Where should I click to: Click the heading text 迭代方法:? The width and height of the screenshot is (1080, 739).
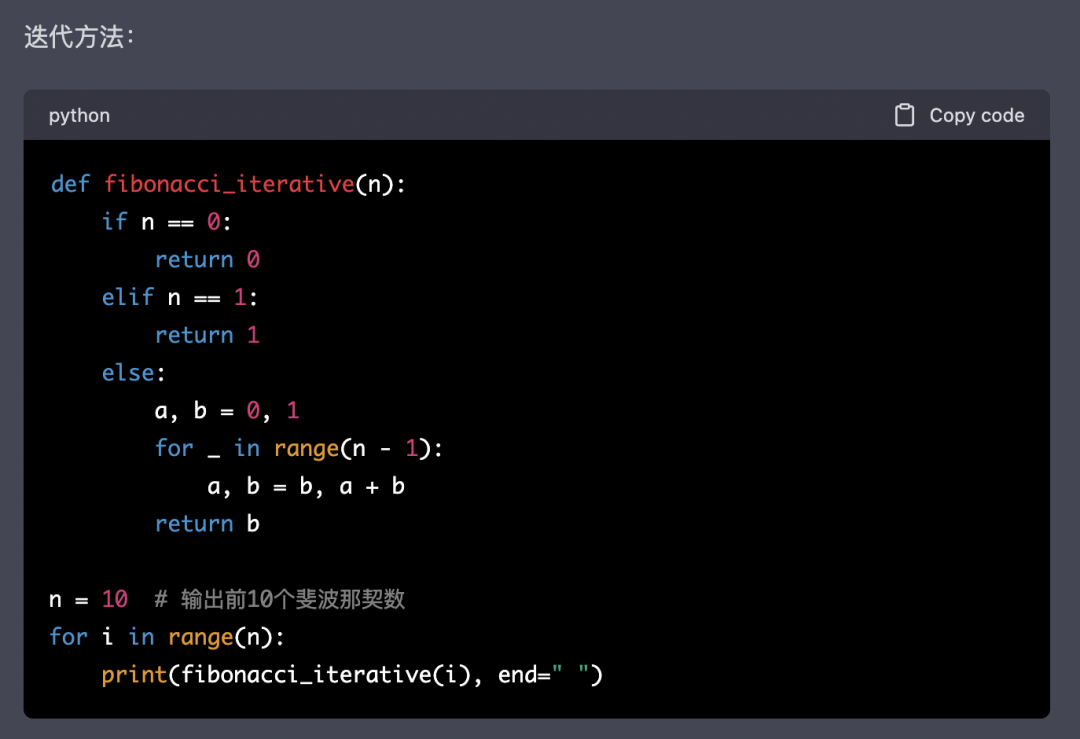point(79,37)
